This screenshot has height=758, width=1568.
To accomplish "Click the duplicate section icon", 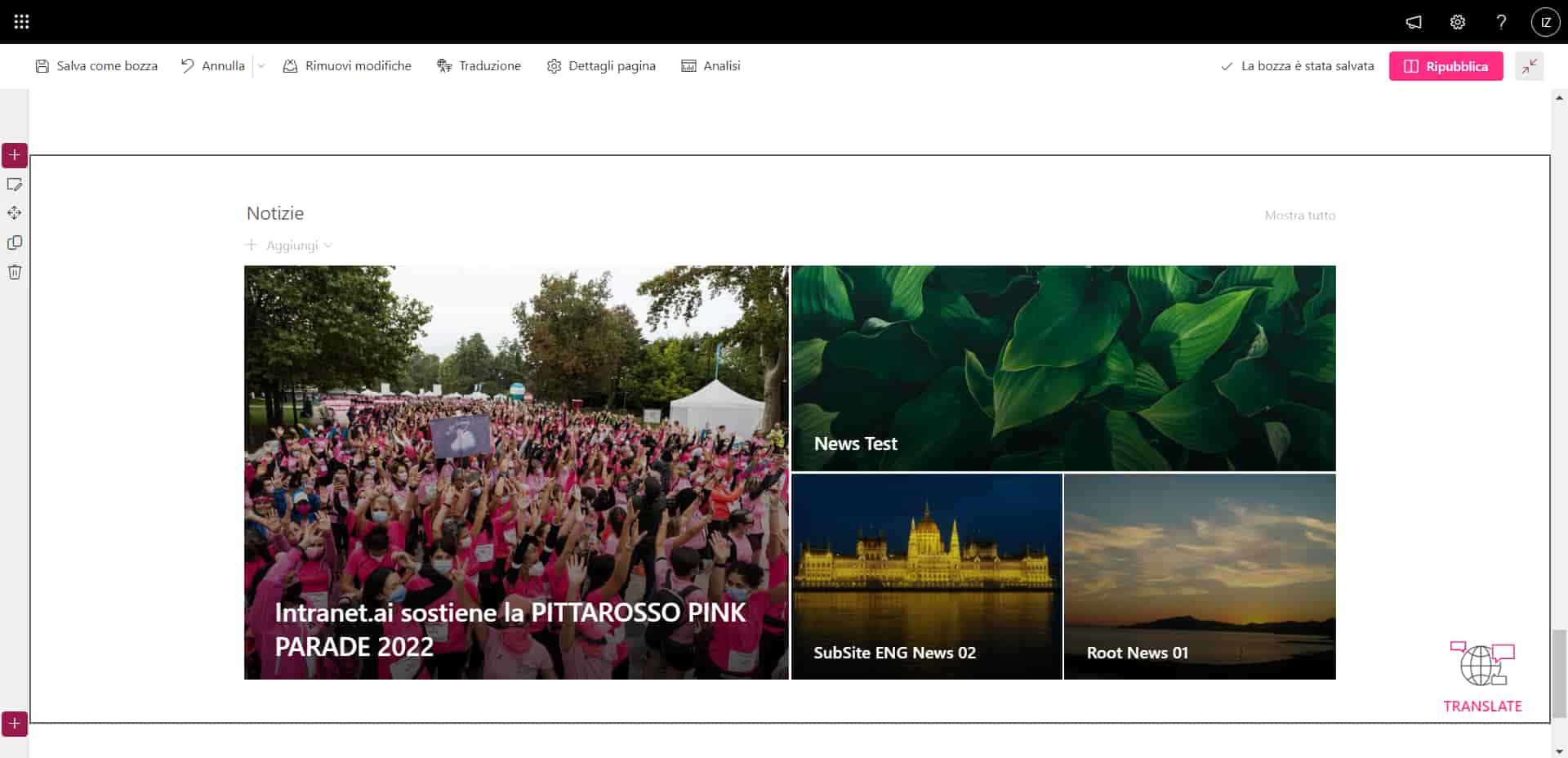I will (15, 243).
